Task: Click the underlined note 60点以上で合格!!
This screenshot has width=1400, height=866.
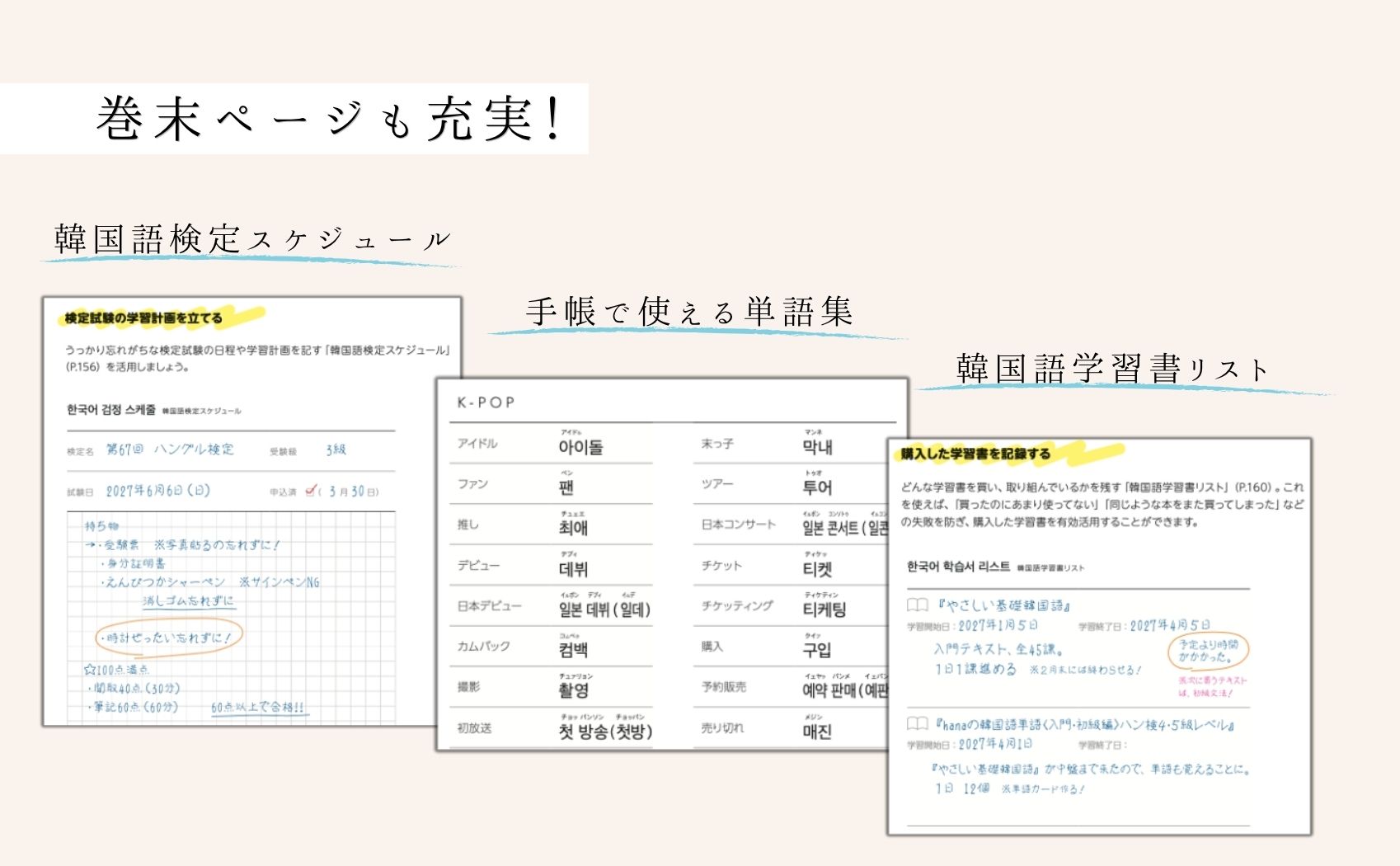Action: [259, 708]
